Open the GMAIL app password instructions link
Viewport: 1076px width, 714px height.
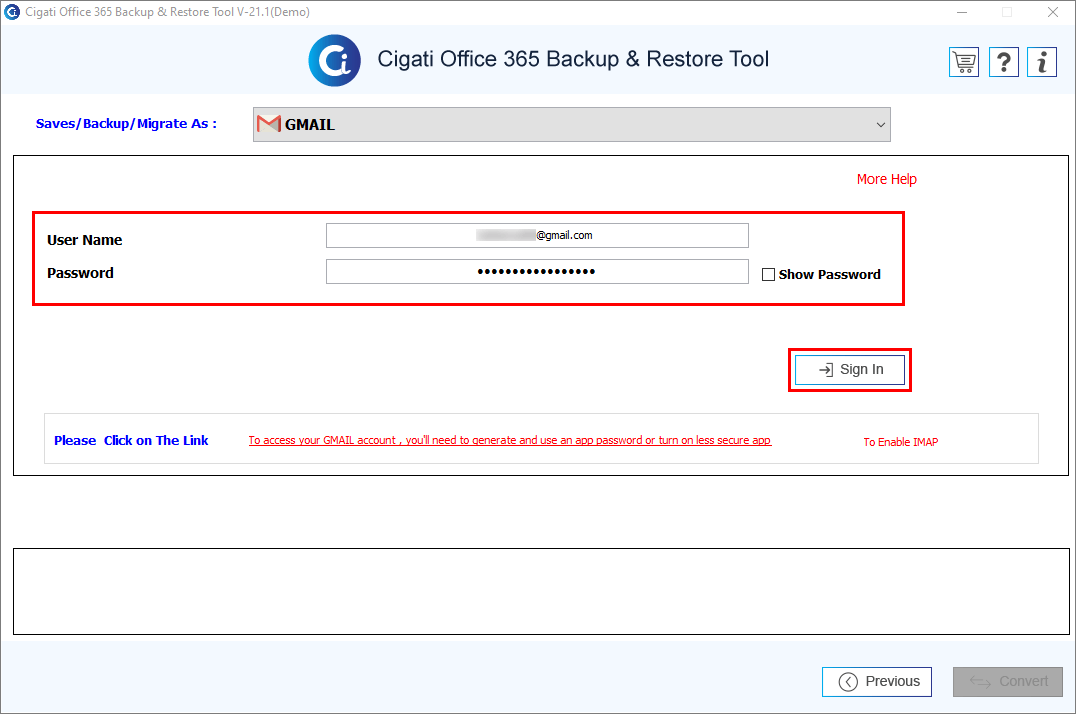[510, 440]
